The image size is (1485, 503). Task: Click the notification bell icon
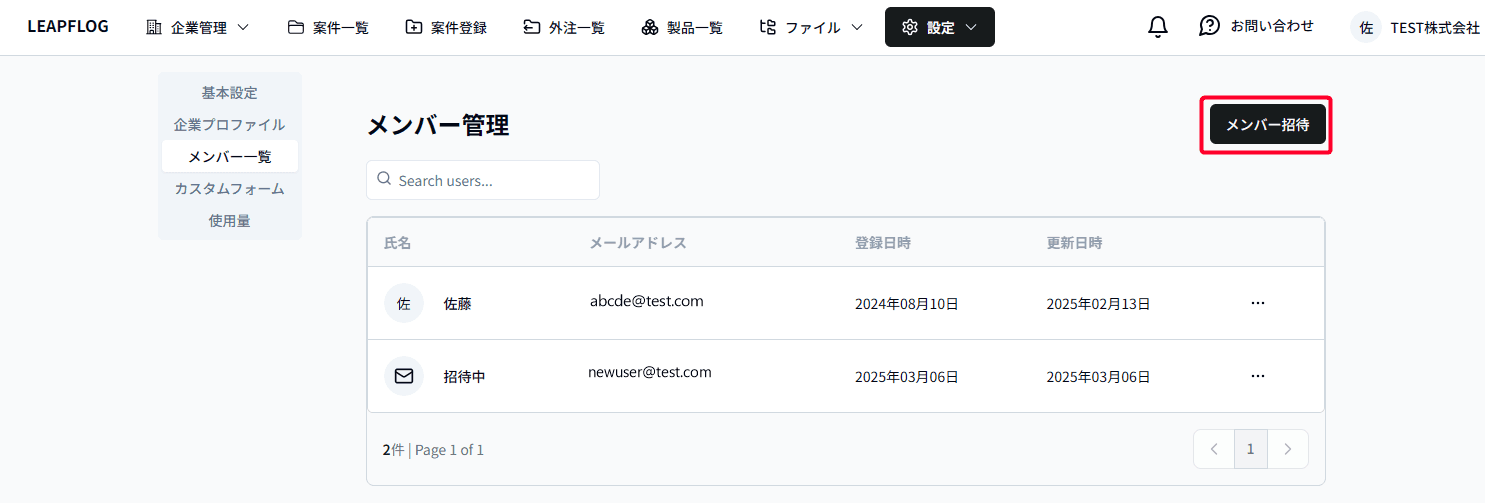[1158, 27]
